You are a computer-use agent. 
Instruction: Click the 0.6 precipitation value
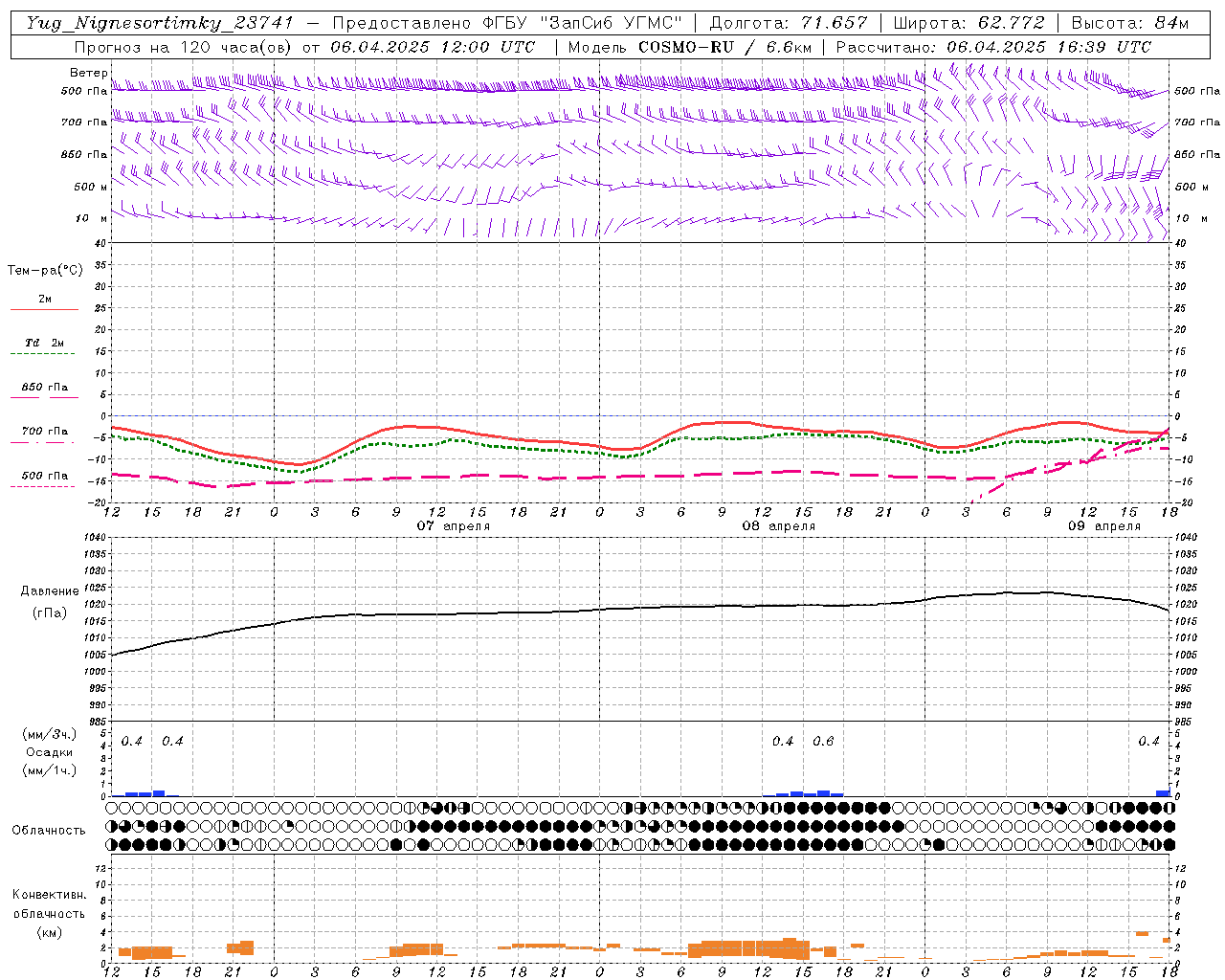[823, 741]
